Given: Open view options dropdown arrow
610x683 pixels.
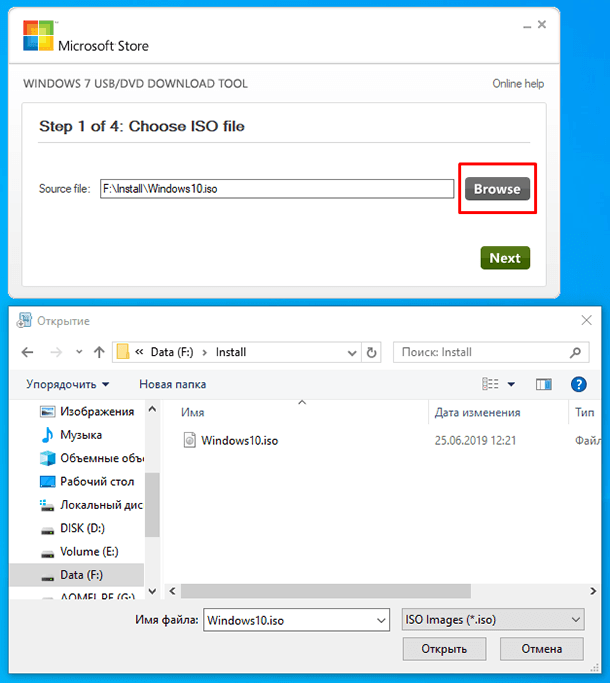Looking at the screenshot, I should click(511, 384).
